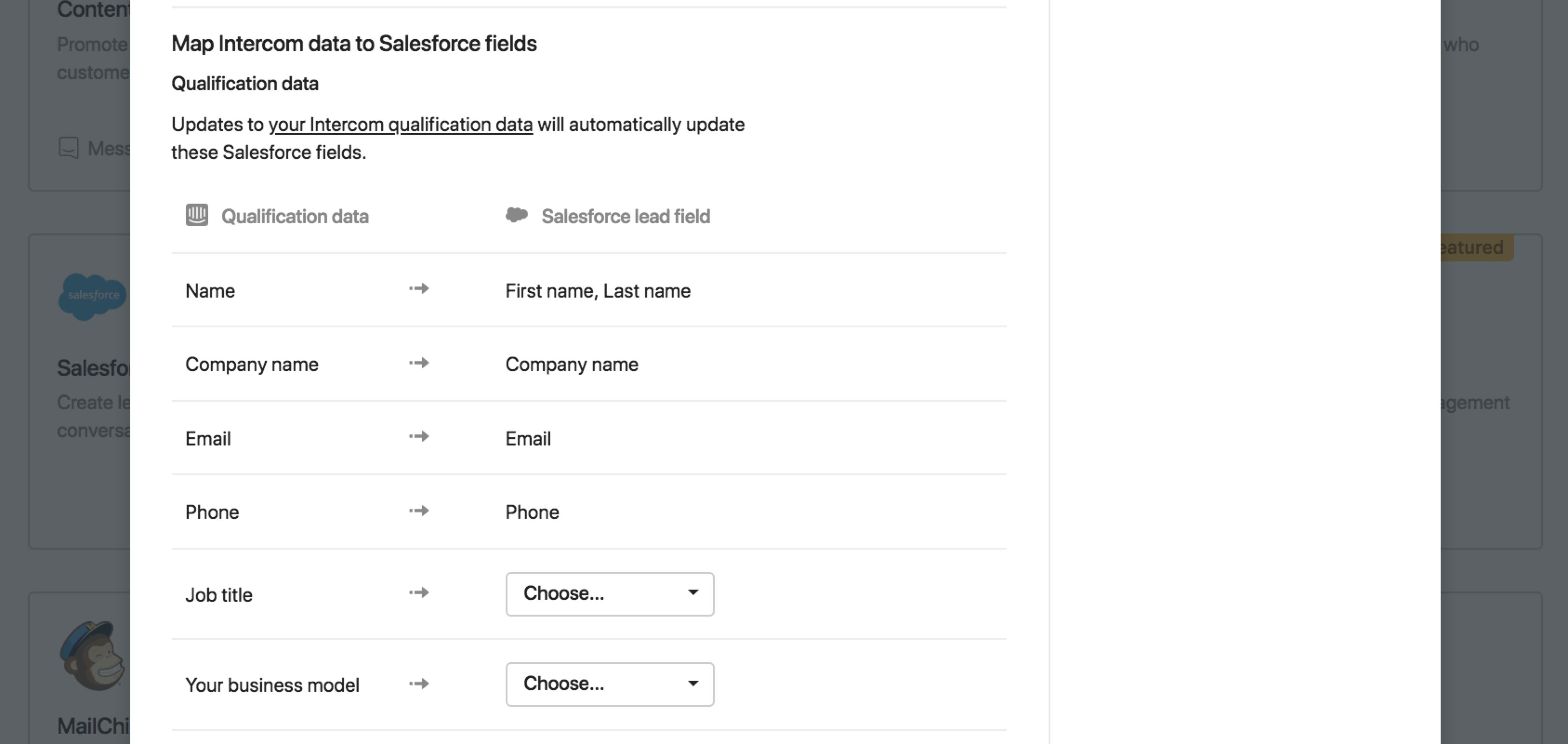Click the Phone label in Qualification data column
1568x744 pixels.
212,511
